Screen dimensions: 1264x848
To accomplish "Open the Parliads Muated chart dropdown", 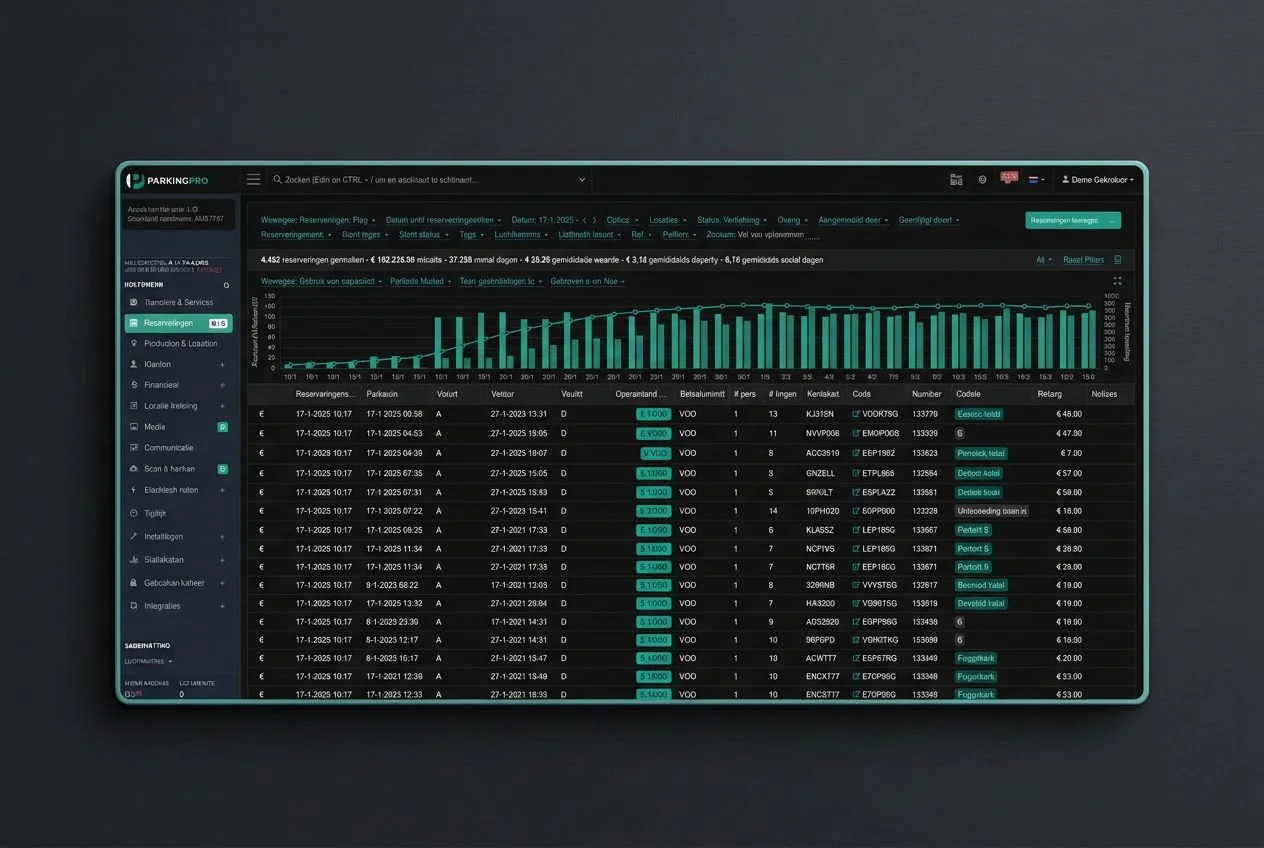I will click(420, 282).
